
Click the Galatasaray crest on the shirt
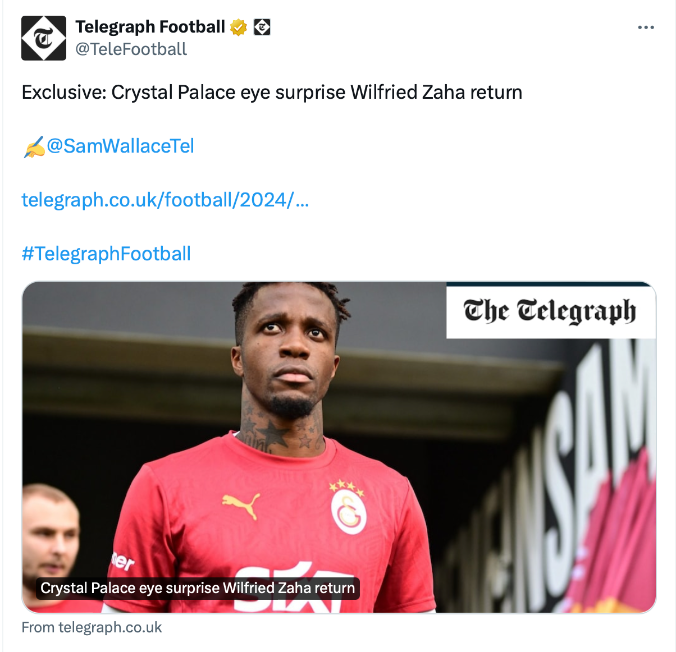click(348, 511)
